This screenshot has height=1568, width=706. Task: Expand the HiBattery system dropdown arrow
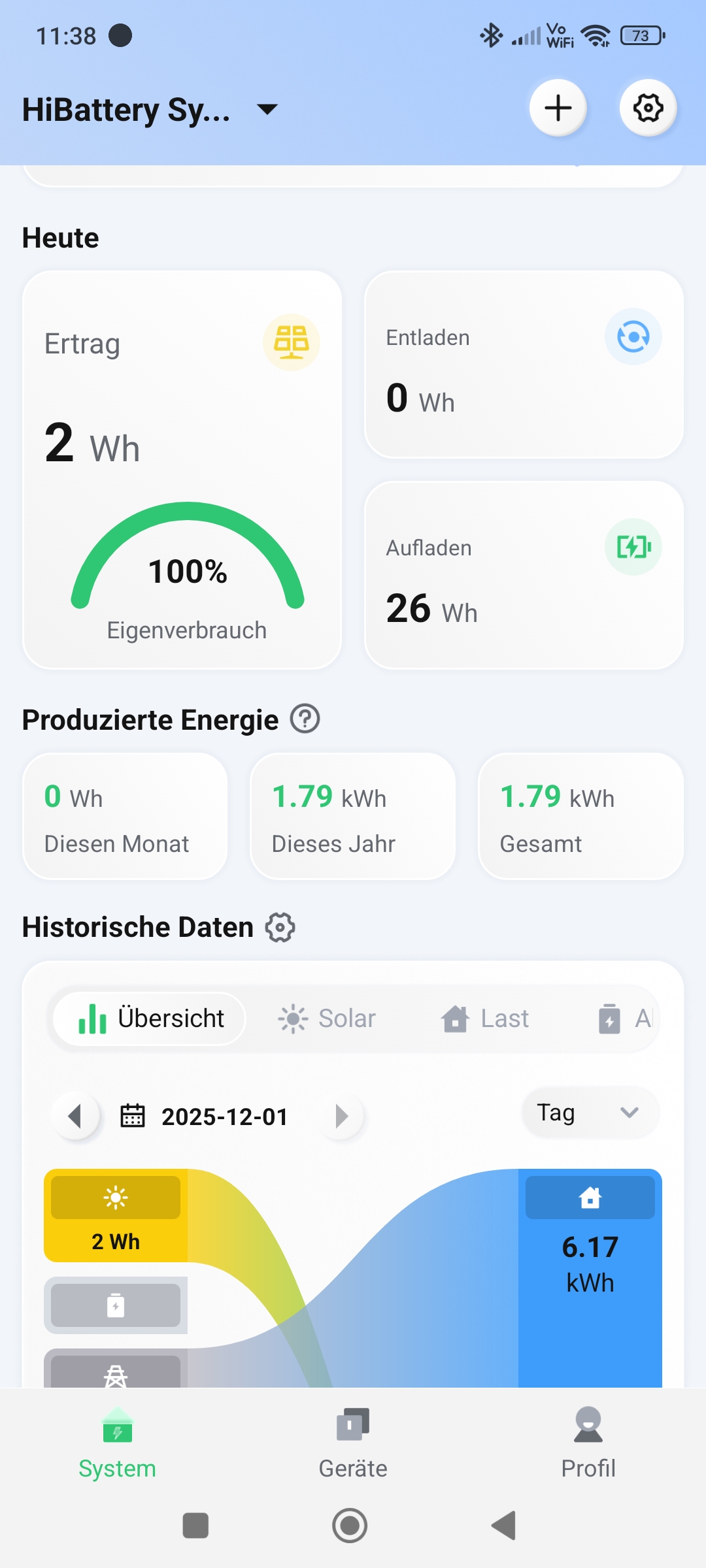[267, 109]
